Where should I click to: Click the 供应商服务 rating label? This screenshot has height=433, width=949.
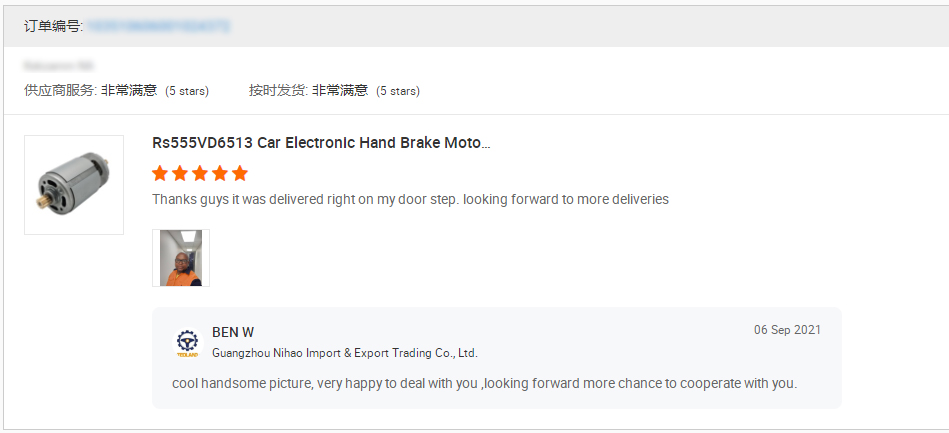click(x=60, y=90)
